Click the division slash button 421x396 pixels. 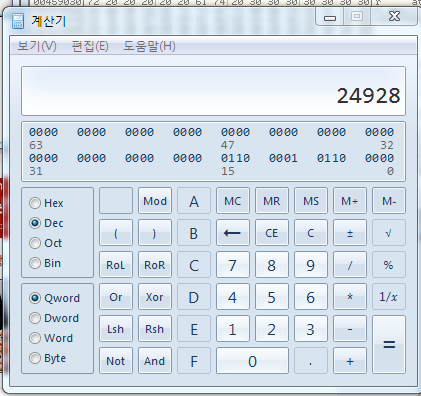[x=350, y=265]
